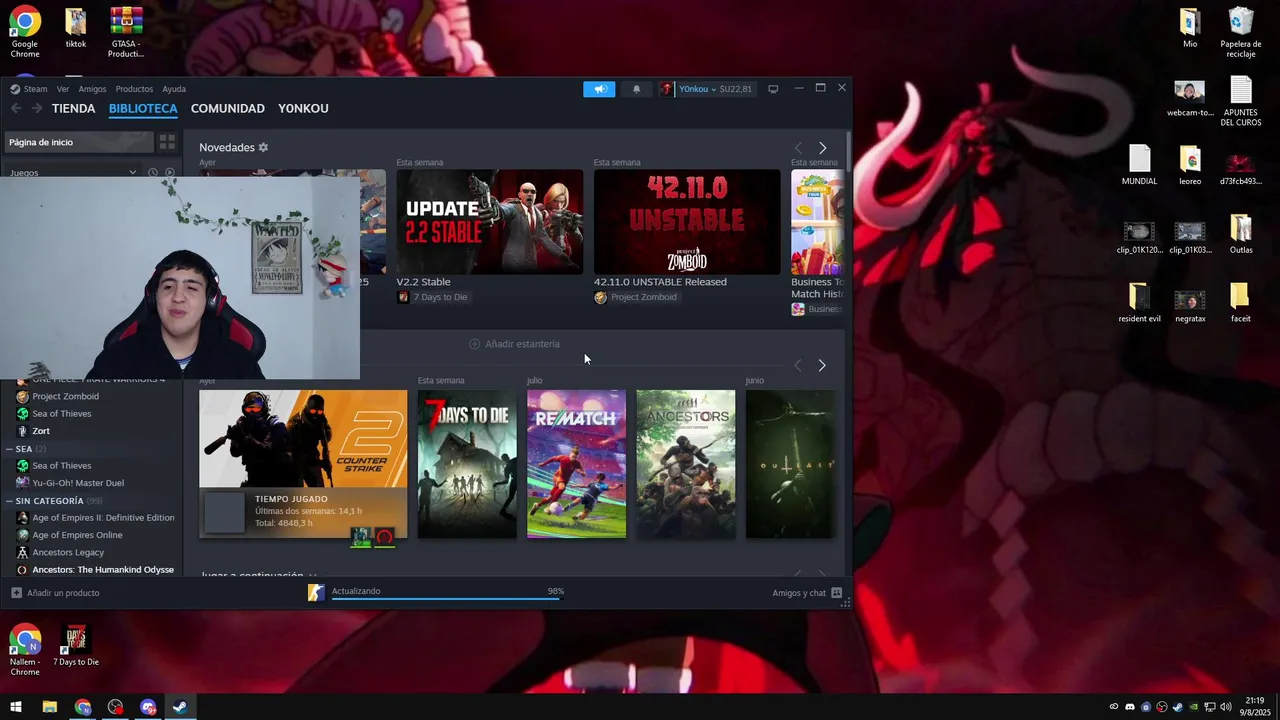Click the Y0nkou profile avatar in header

tap(667, 89)
